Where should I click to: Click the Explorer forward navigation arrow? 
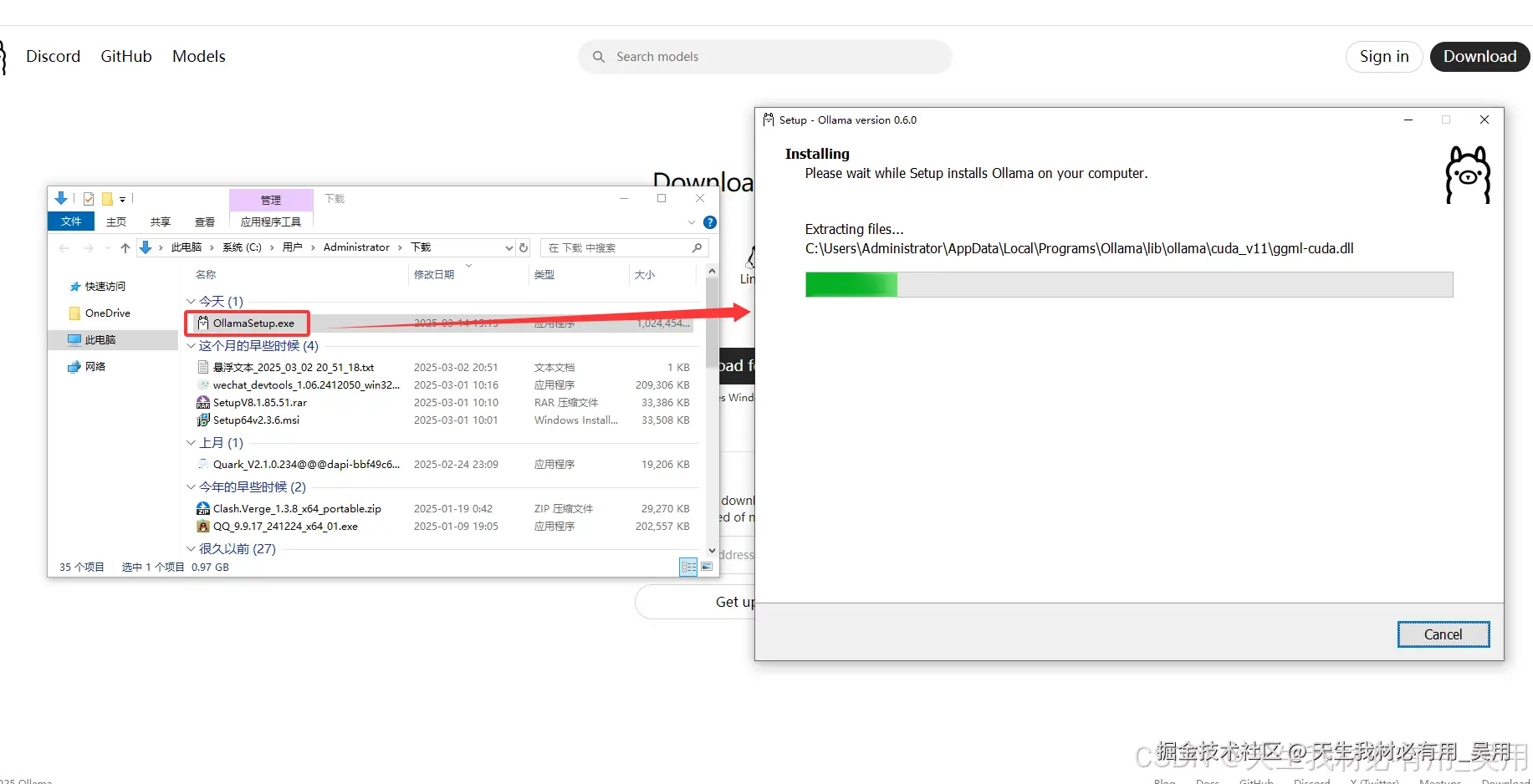tap(89, 247)
